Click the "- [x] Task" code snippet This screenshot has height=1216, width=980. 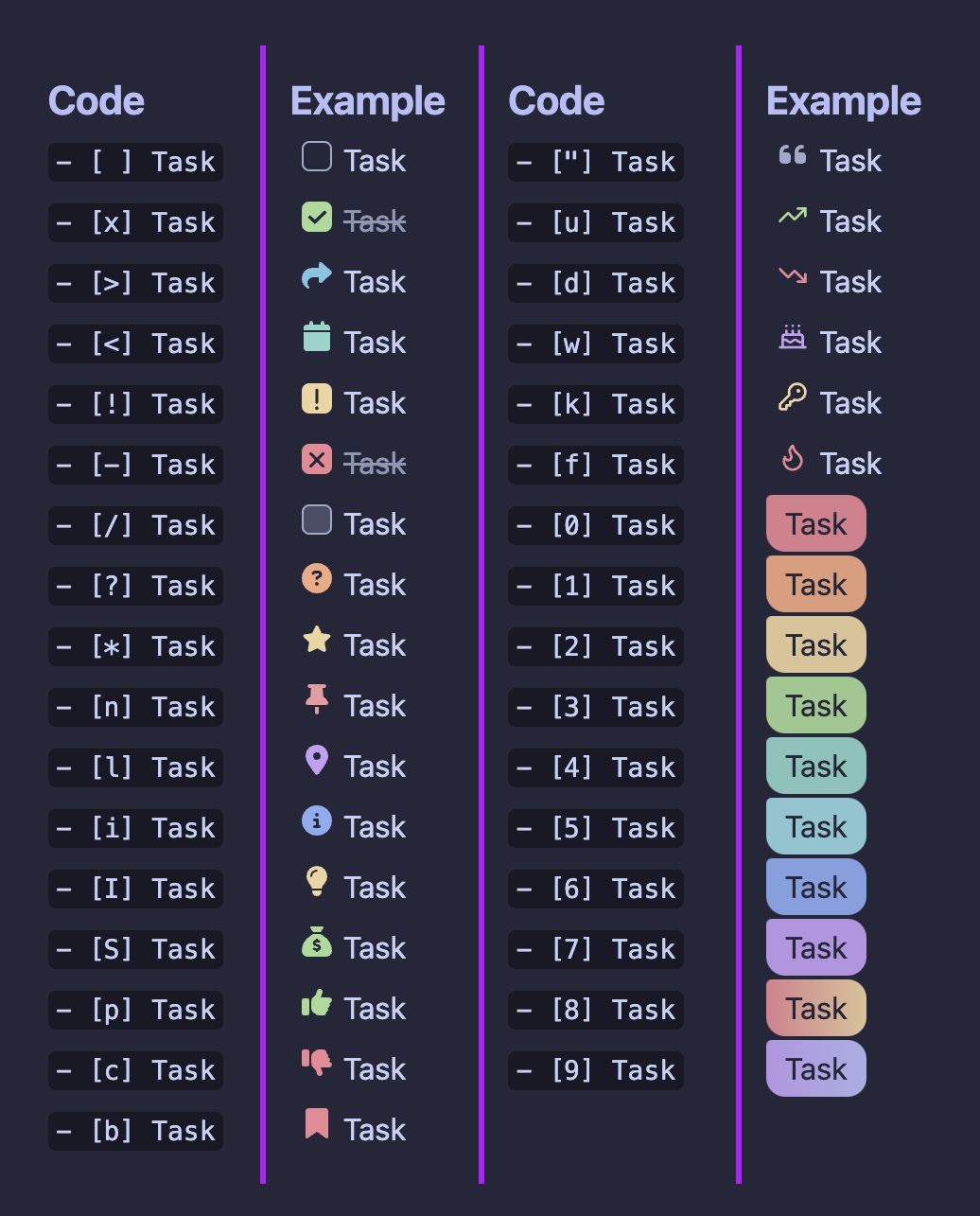pos(136,222)
